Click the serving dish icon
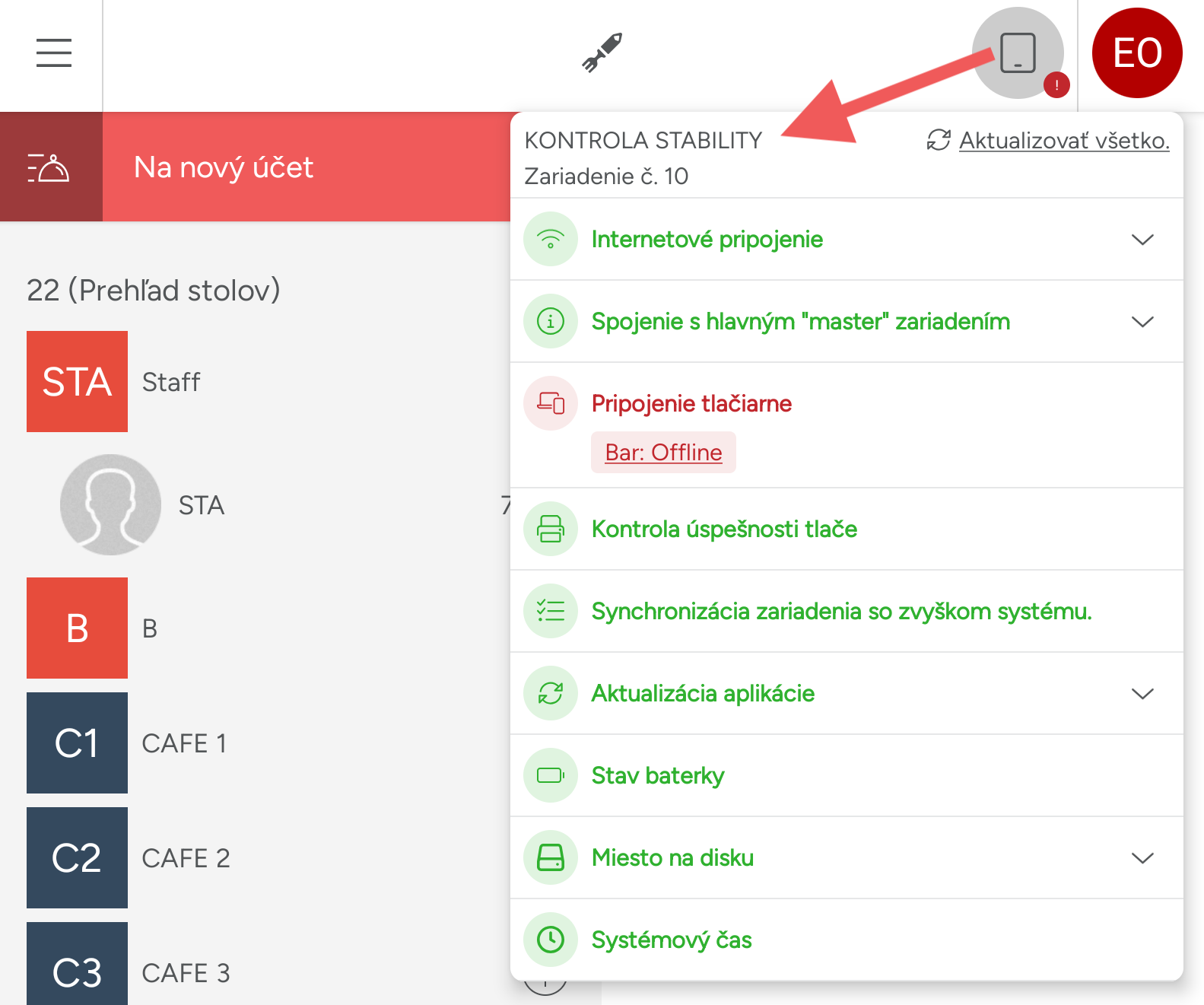Screen dimensions: 1204x1005 [50, 167]
